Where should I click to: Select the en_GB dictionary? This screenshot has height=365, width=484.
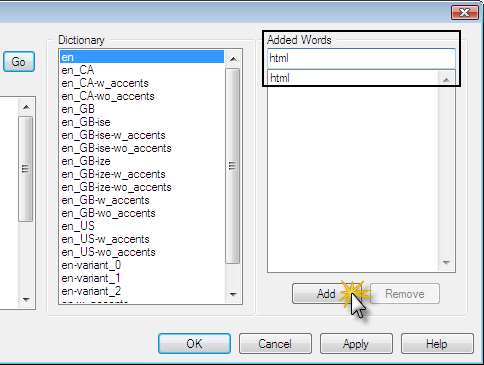click(x=142, y=109)
